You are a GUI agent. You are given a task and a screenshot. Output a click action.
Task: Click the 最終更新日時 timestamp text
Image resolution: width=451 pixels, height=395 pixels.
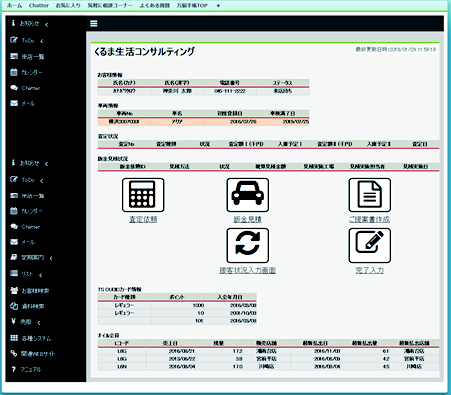tap(396, 49)
